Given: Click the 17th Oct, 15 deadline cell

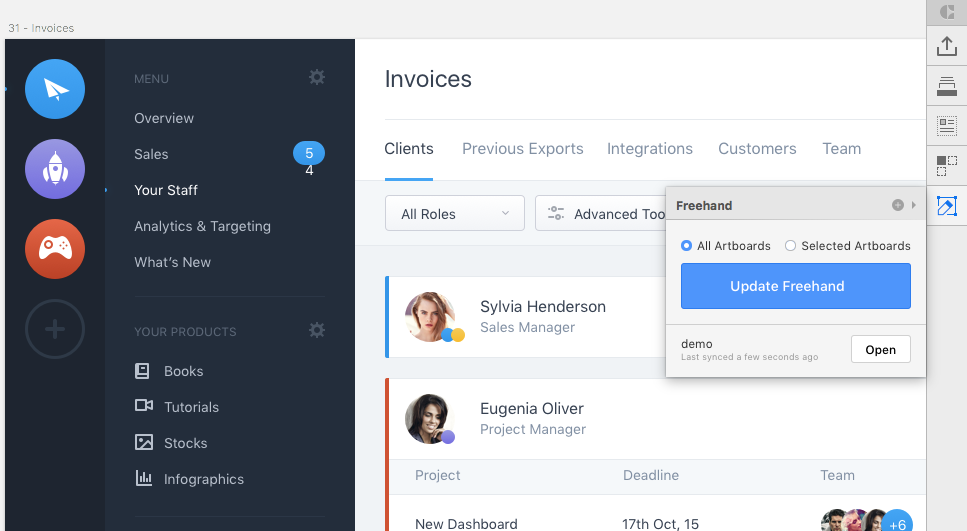Looking at the screenshot, I should (x=660, y=524).
